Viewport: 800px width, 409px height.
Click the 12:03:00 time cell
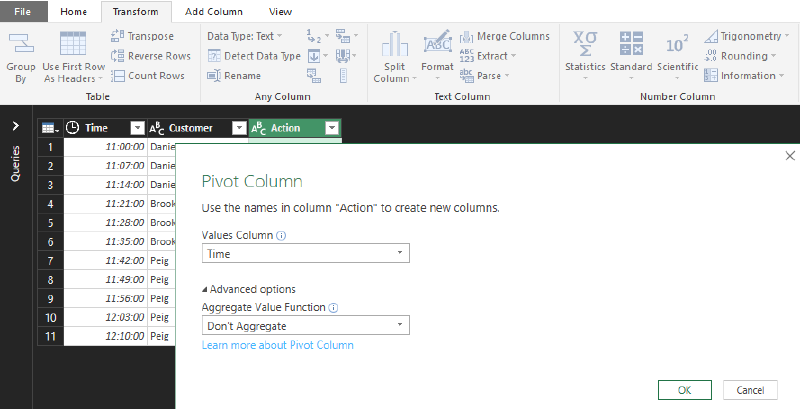[105, 317]
